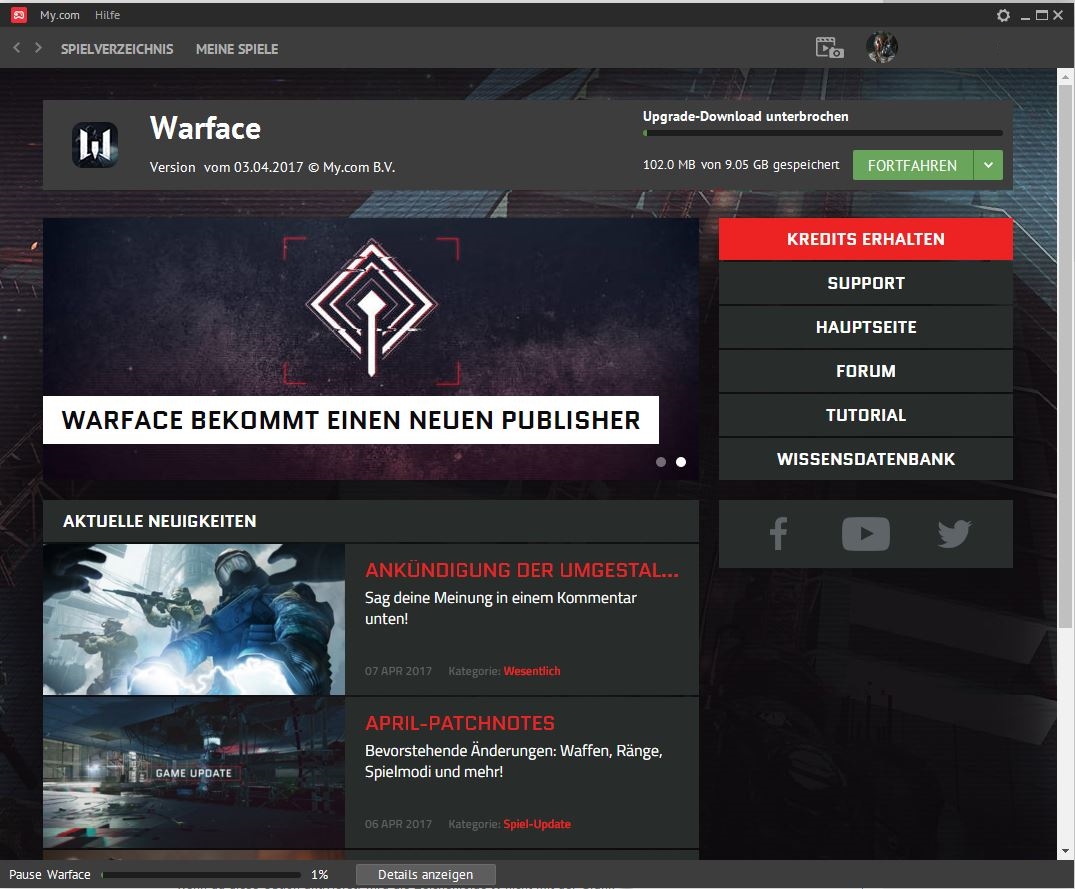Click the vertical scrollbar thumb
1075x889 pixels.
click(1065, 356)
